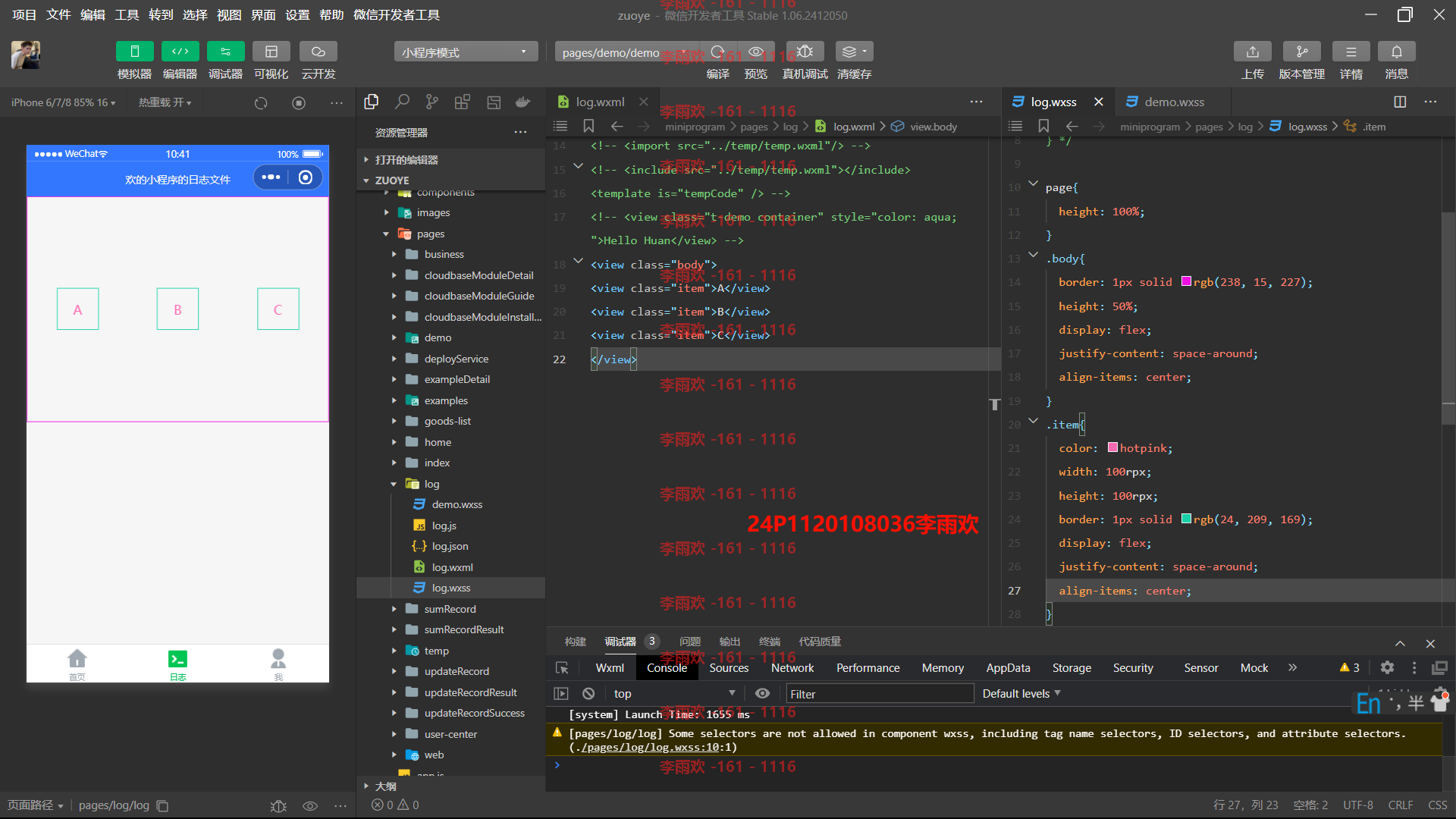
Task: Click the copy page path icon
Action: coord(162,805)
